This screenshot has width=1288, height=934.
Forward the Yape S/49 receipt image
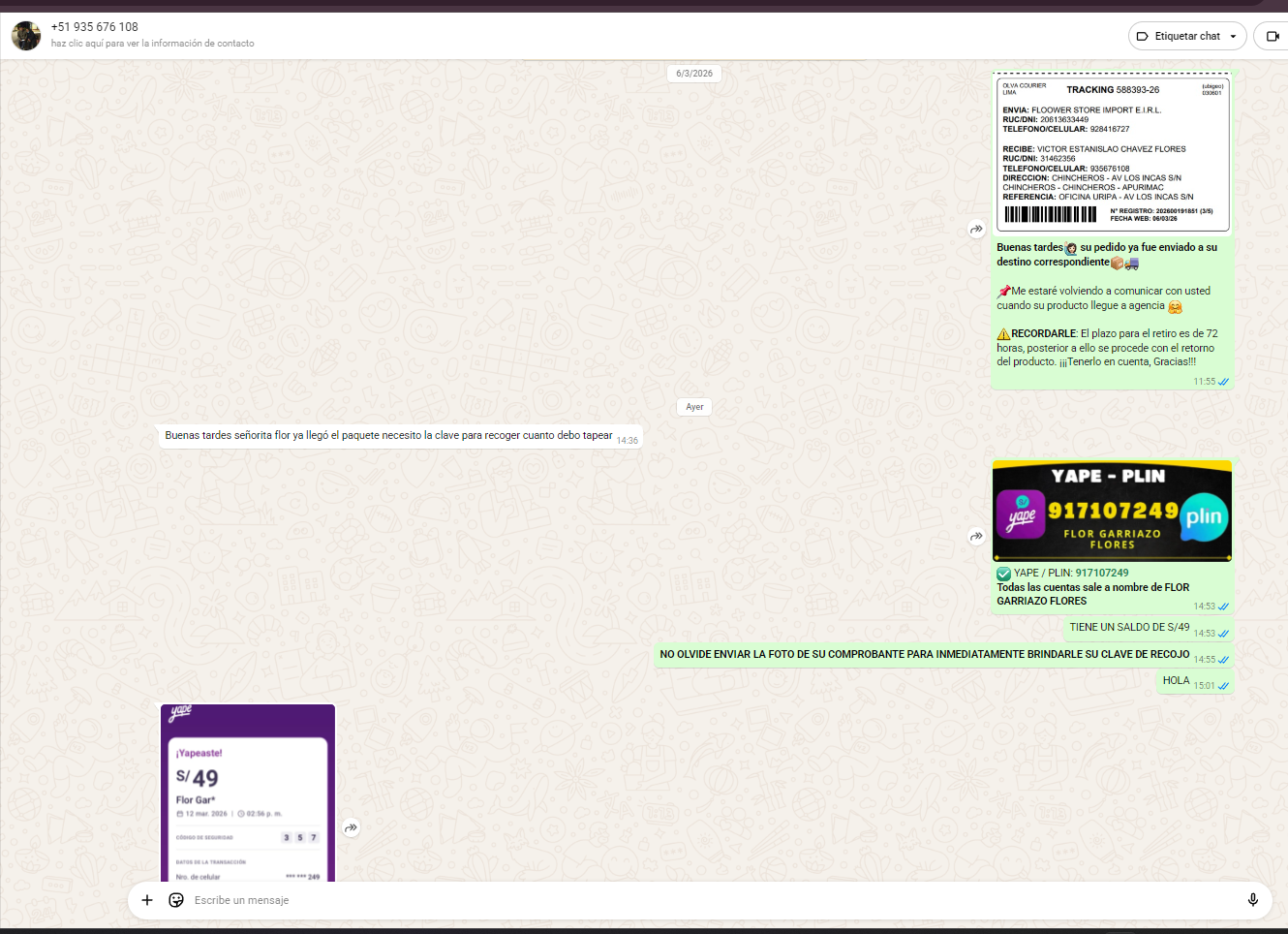point(352,827)
